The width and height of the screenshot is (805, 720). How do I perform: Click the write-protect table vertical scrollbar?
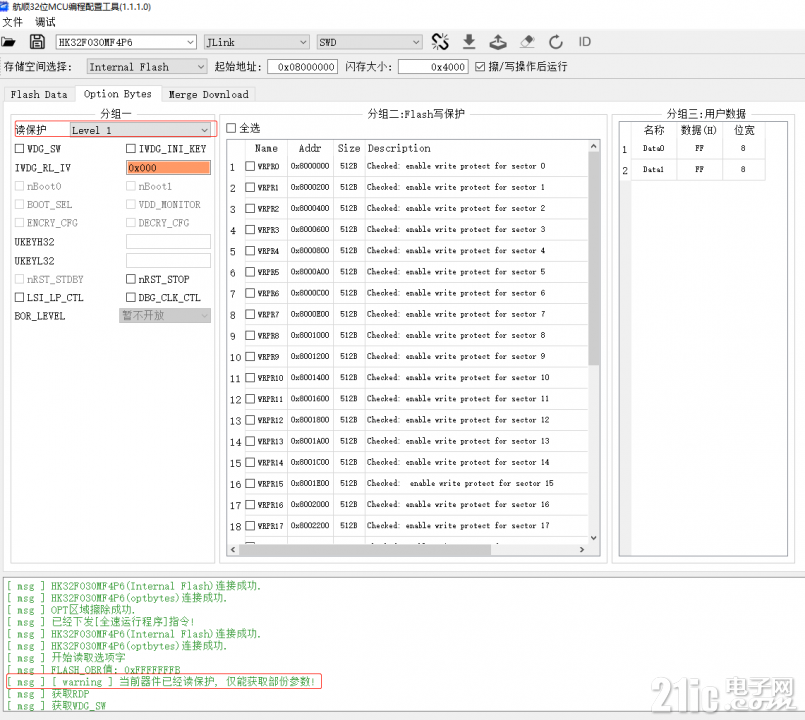coord(593,258)
